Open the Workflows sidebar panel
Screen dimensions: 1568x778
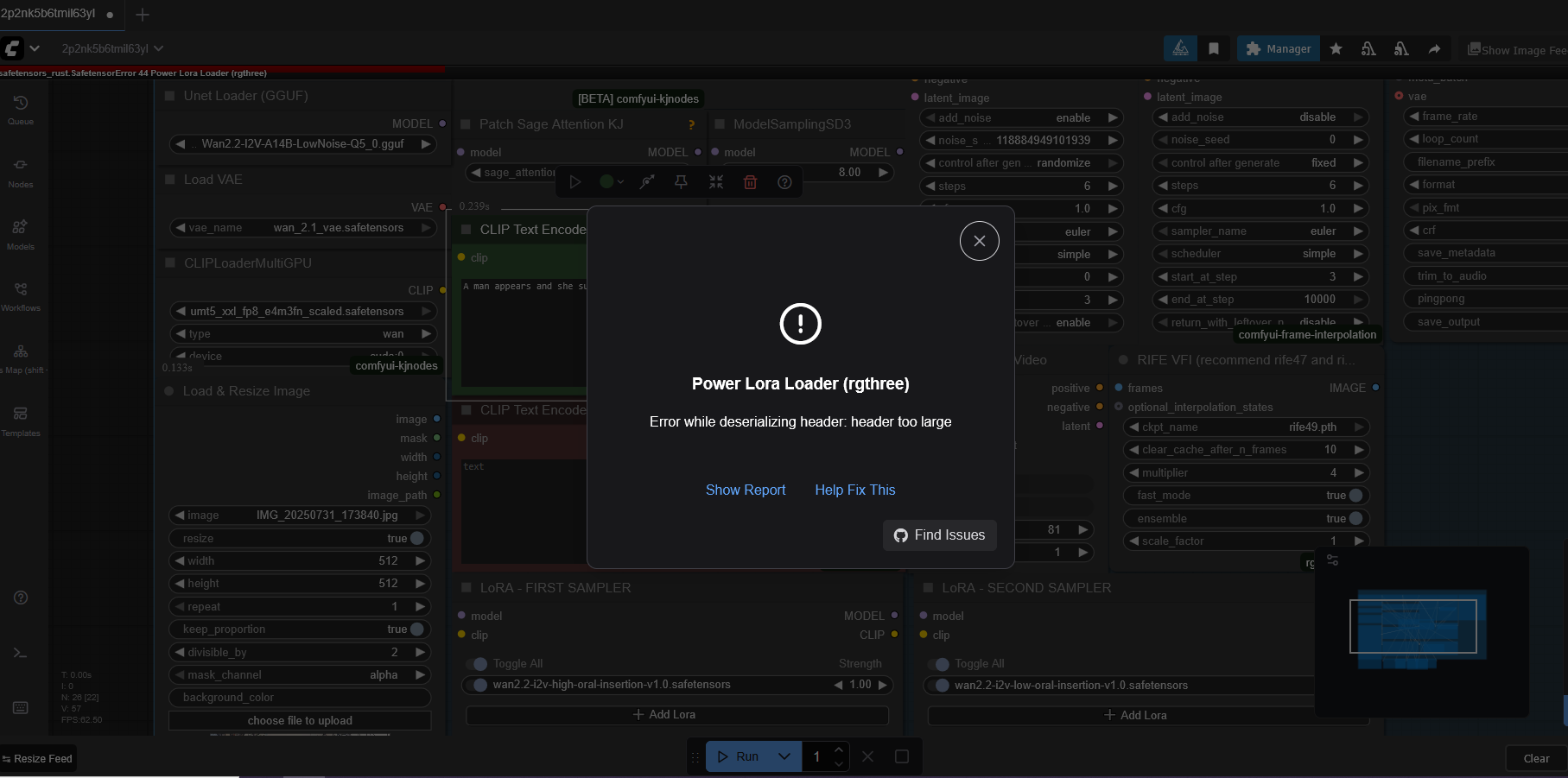click(x=21, y=296)
